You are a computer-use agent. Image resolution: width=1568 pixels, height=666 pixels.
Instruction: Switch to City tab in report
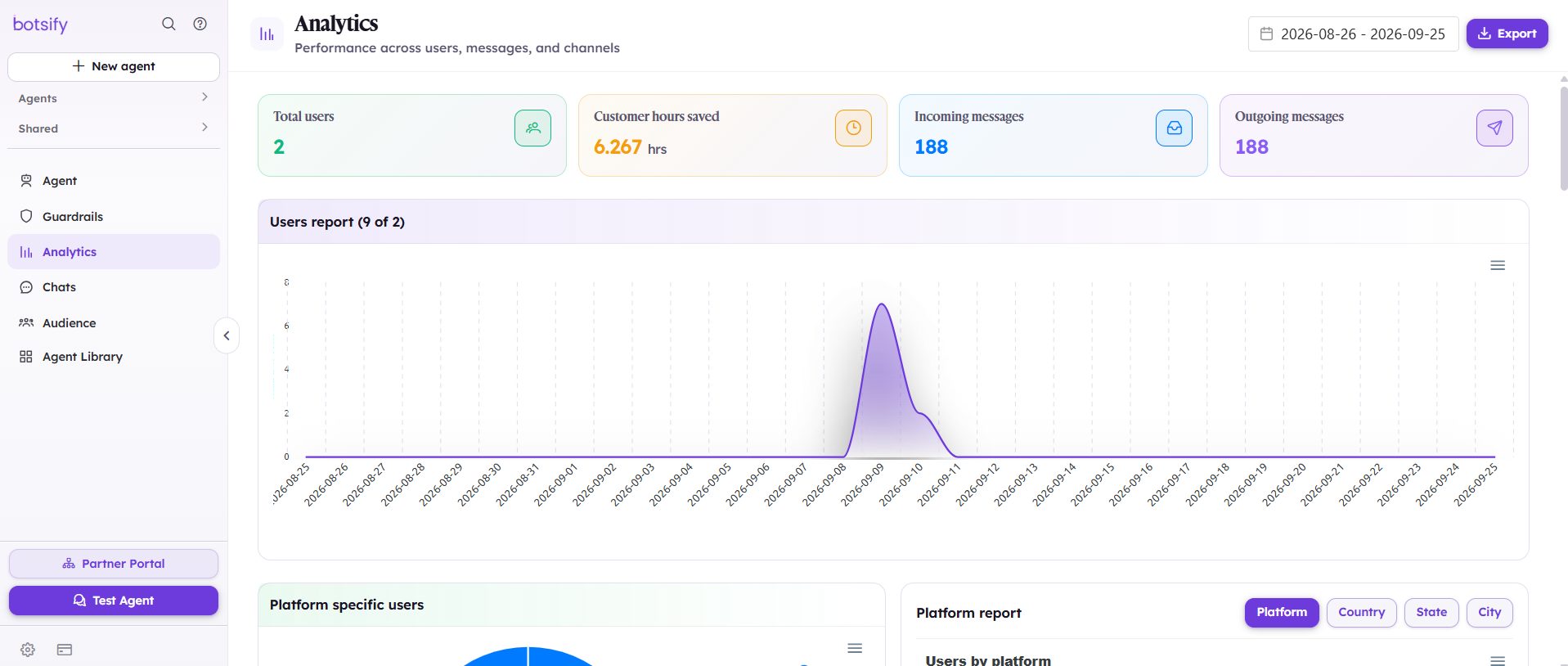(1489, 612)
